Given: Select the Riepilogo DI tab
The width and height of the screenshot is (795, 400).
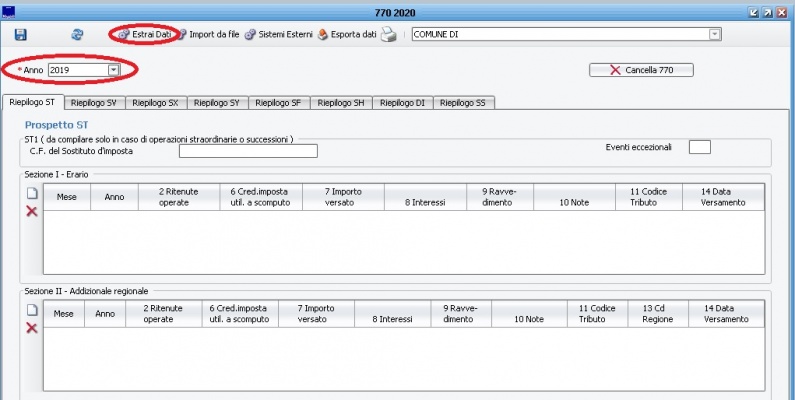Looking at the screenshot, I should (402, 102).
